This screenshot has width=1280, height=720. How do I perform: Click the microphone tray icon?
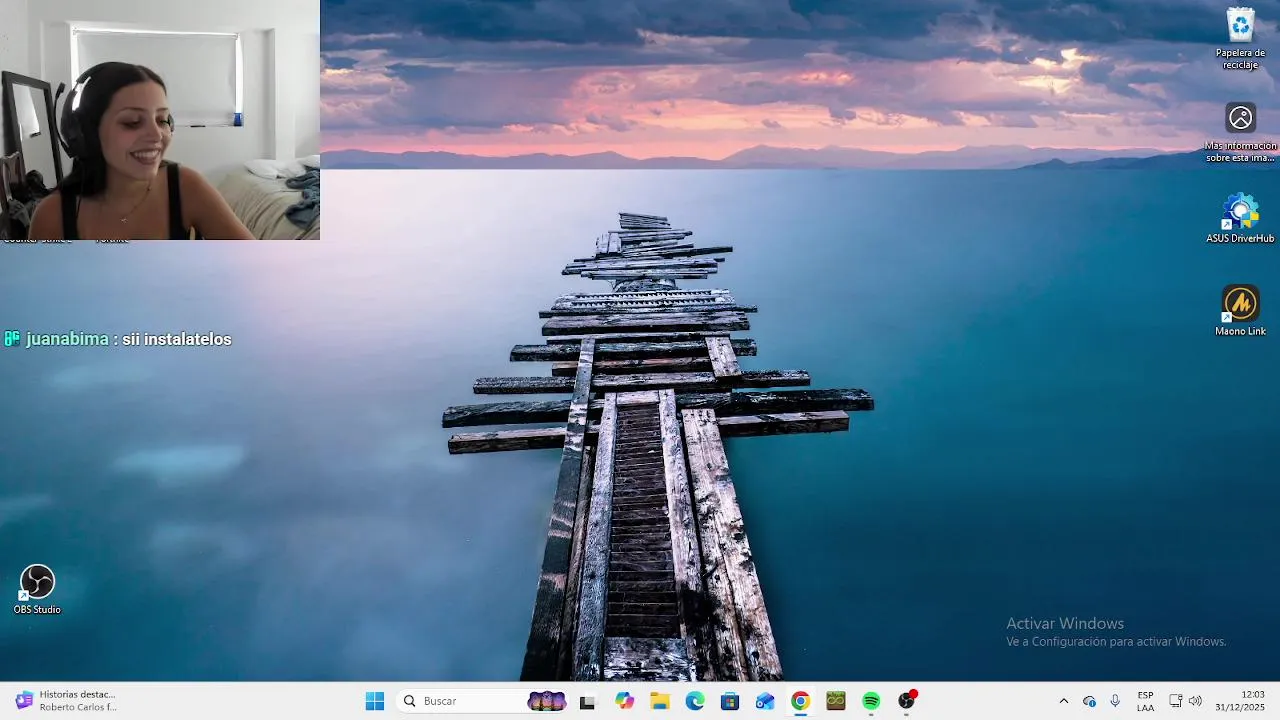click(x=1115, y=701)
